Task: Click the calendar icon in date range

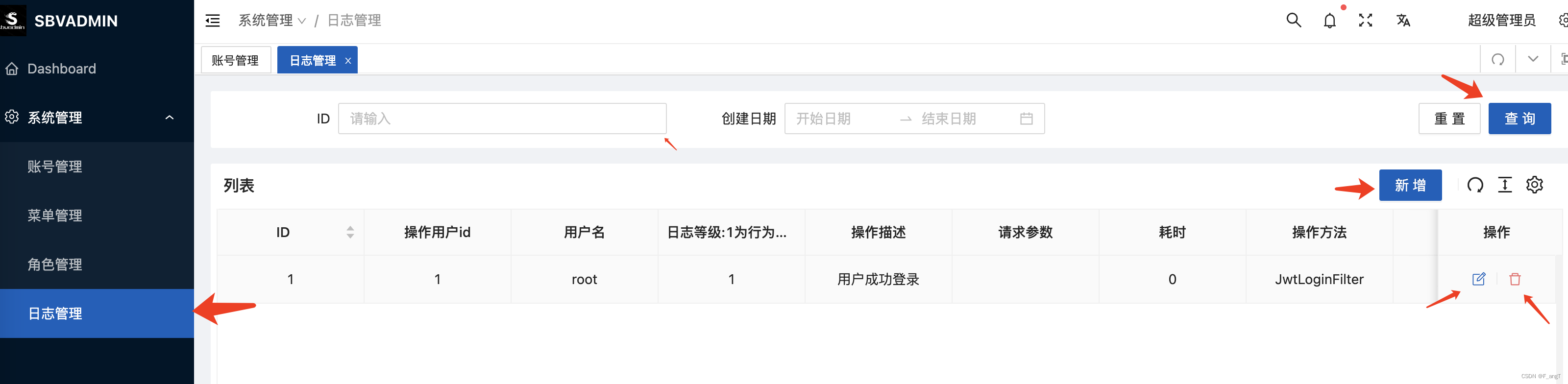Action: pyautogui.click(x=1026, y=119)
